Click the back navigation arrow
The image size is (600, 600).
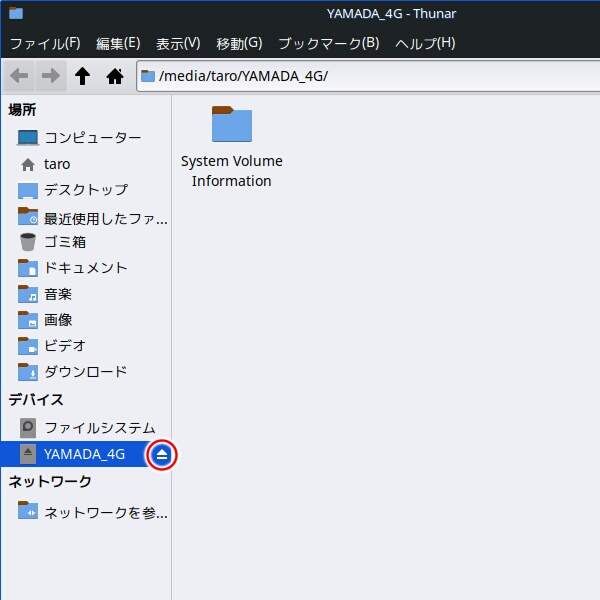pos(20,76)
